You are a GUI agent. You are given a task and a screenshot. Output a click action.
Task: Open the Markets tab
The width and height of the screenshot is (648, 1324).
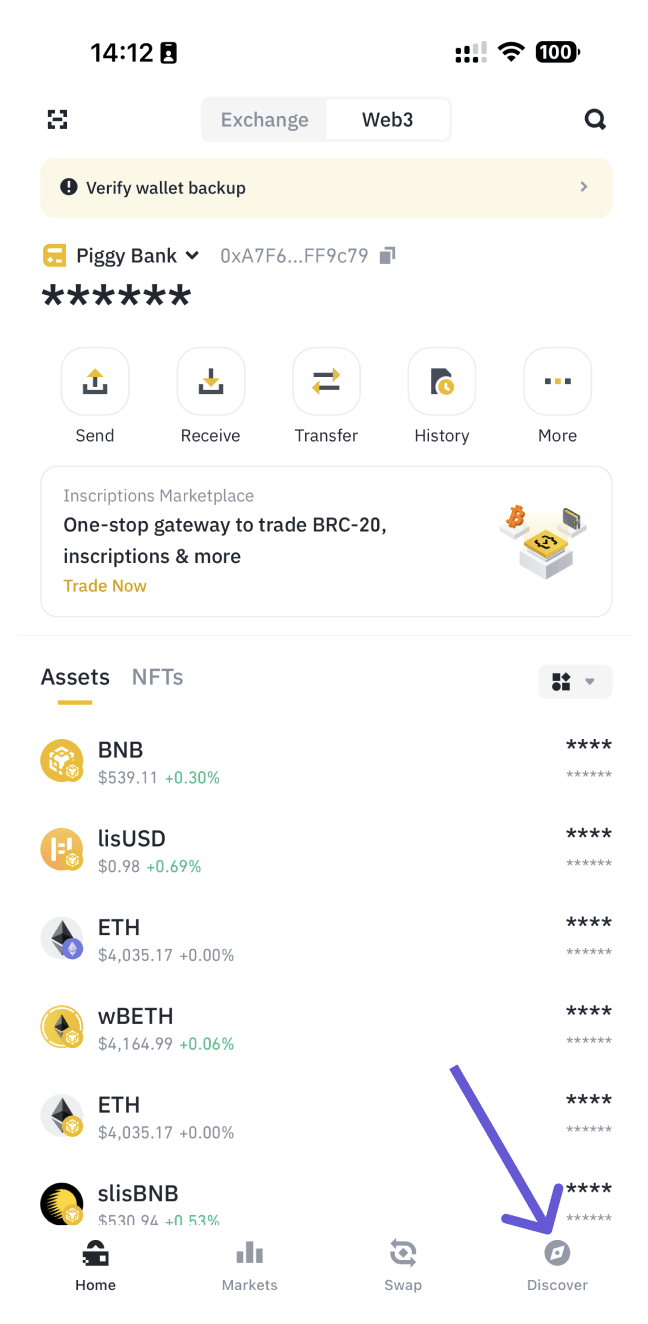click(249, 1264)
